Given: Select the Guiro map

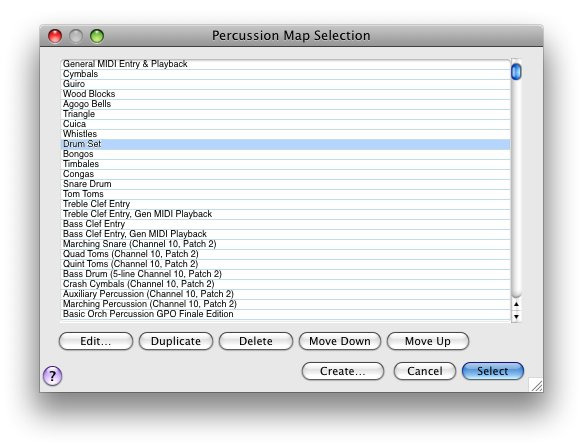Looking at the screenshot, I should 286,84.
